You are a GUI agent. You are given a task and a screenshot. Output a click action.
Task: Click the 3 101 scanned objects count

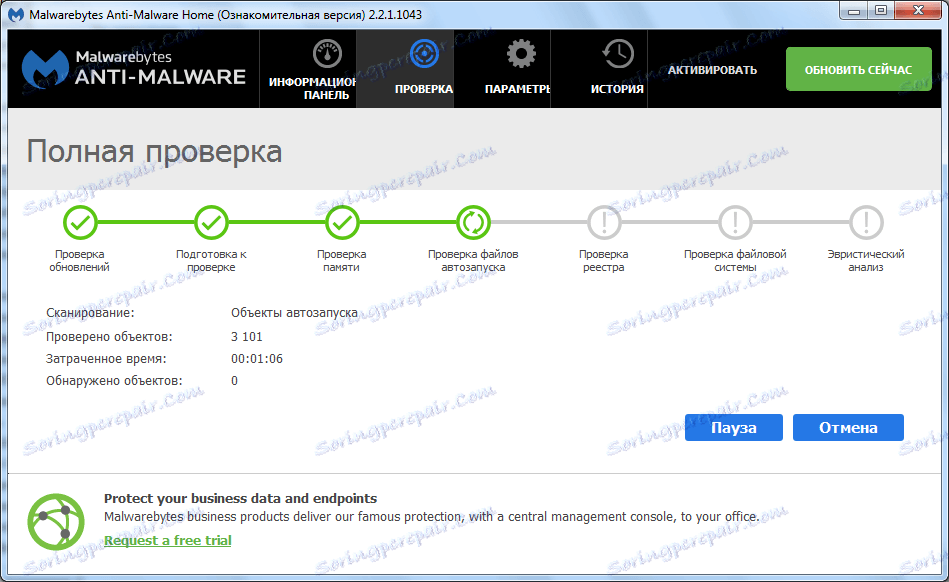pyautogui.click(x=247, y=336)
